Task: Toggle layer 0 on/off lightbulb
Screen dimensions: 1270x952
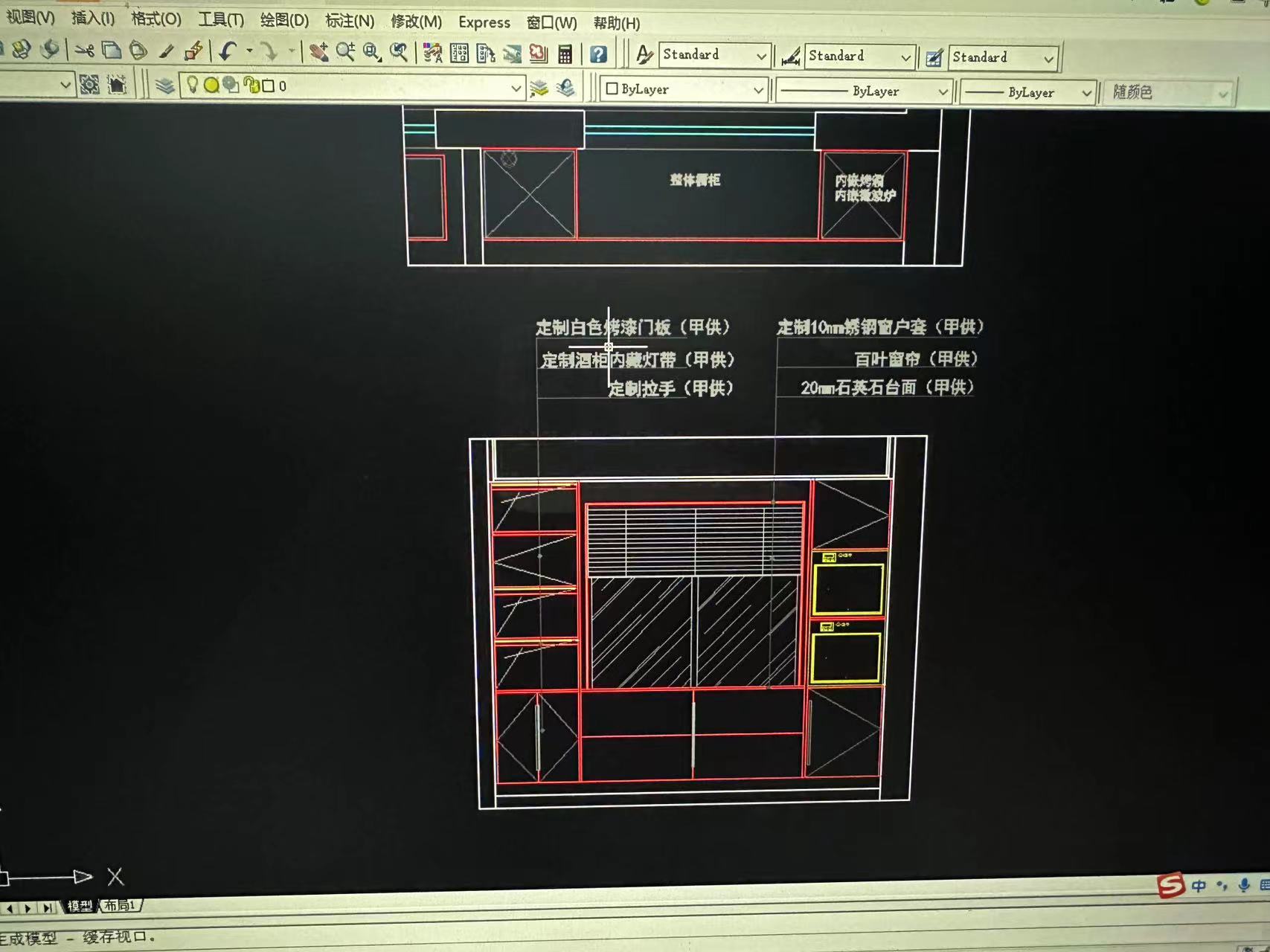Action: (192, 85)
